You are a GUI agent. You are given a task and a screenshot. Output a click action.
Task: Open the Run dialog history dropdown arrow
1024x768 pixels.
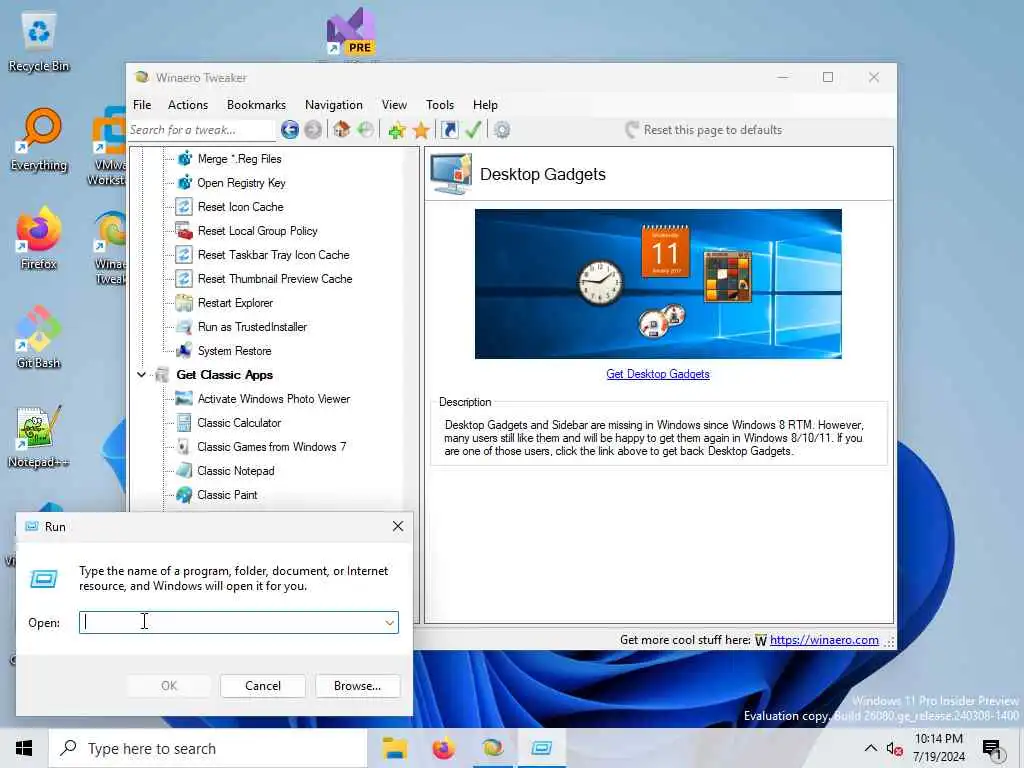tap(390, 622)
